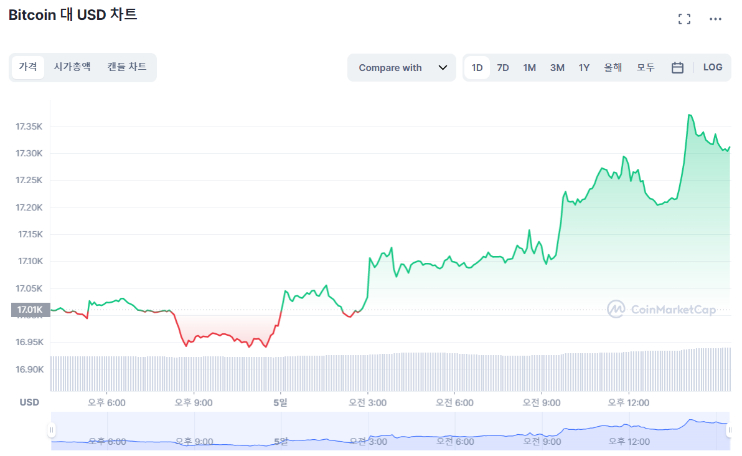The height and width of the screenshot is (456, 742).
Task: Show the 3M price range
Action: coord(557,68)
